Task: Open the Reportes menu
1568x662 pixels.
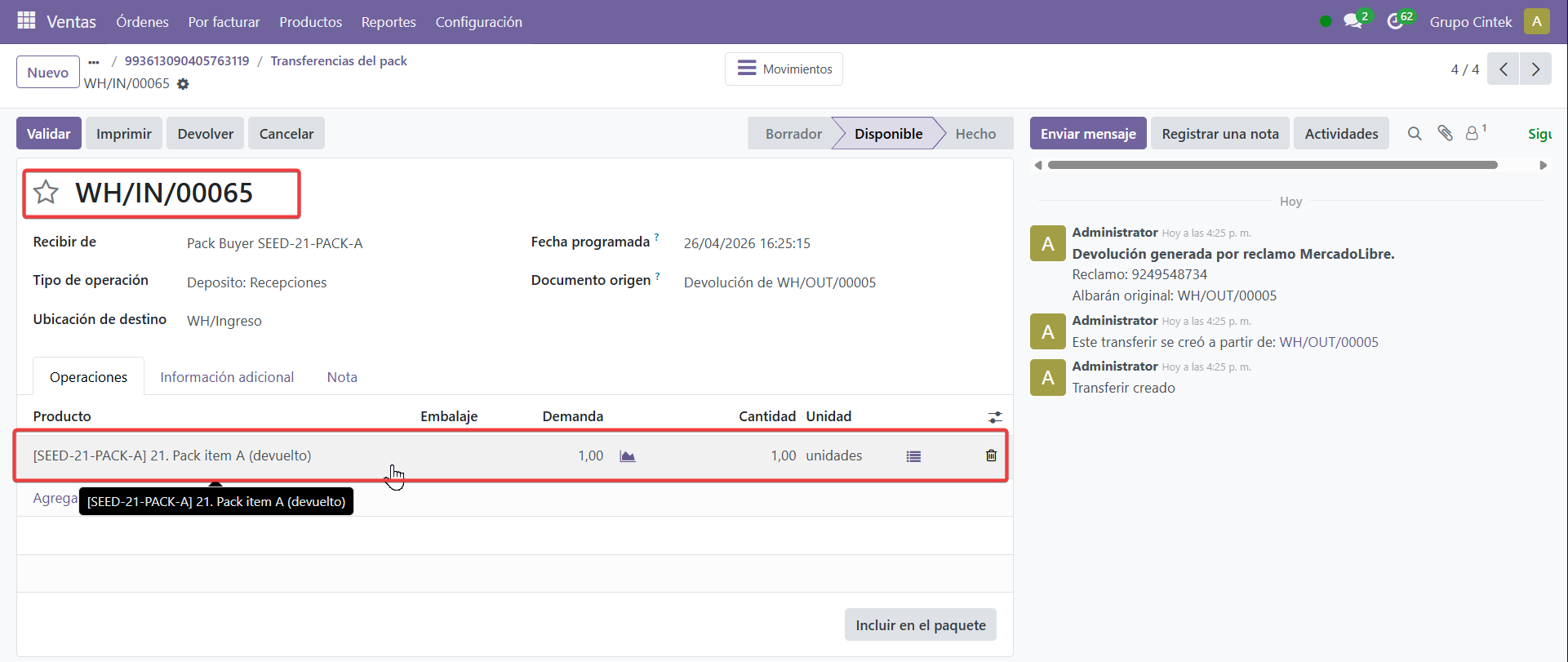Action: pyautogui.click(x=389, y=22)
